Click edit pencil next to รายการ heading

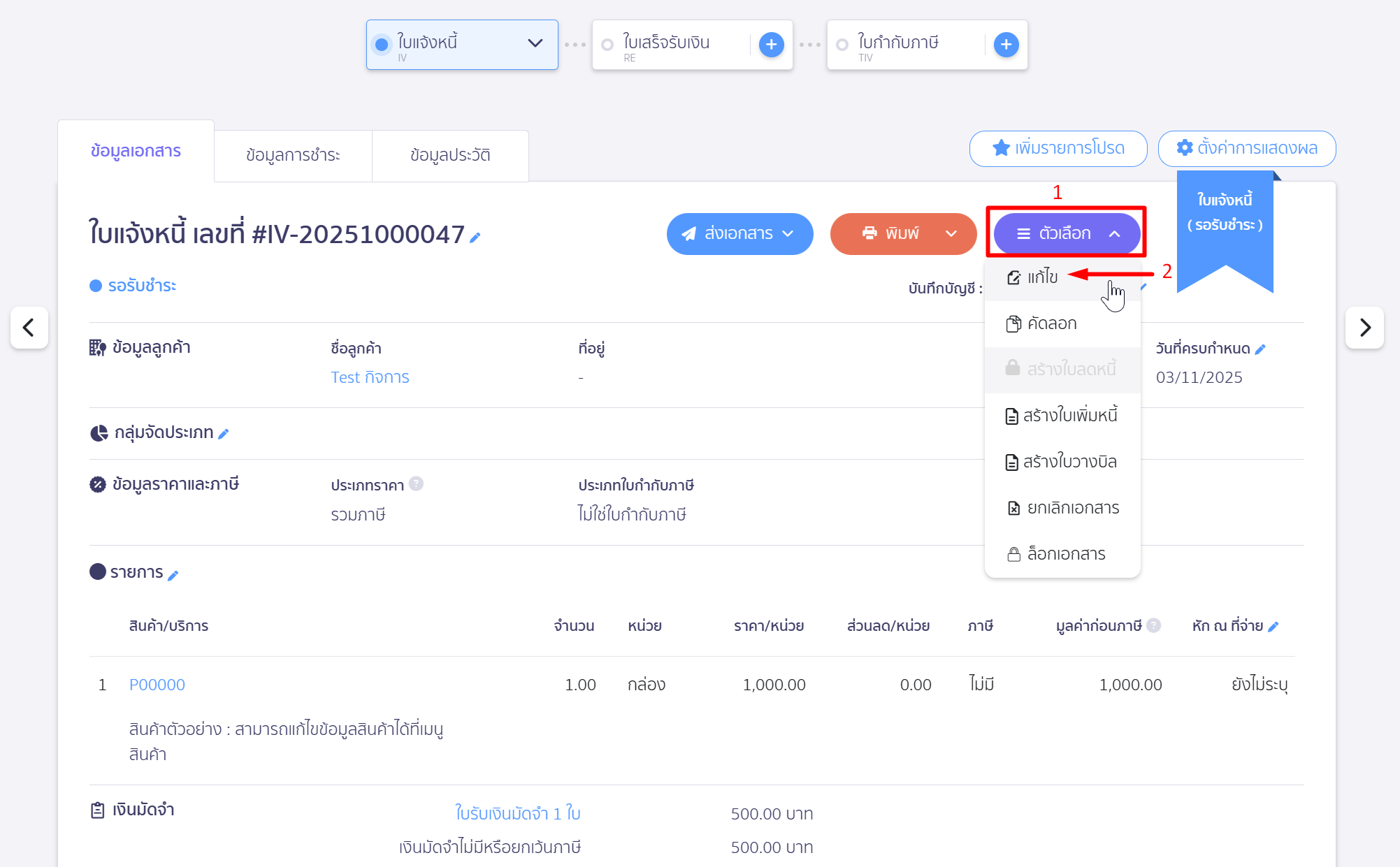point(173,575)
